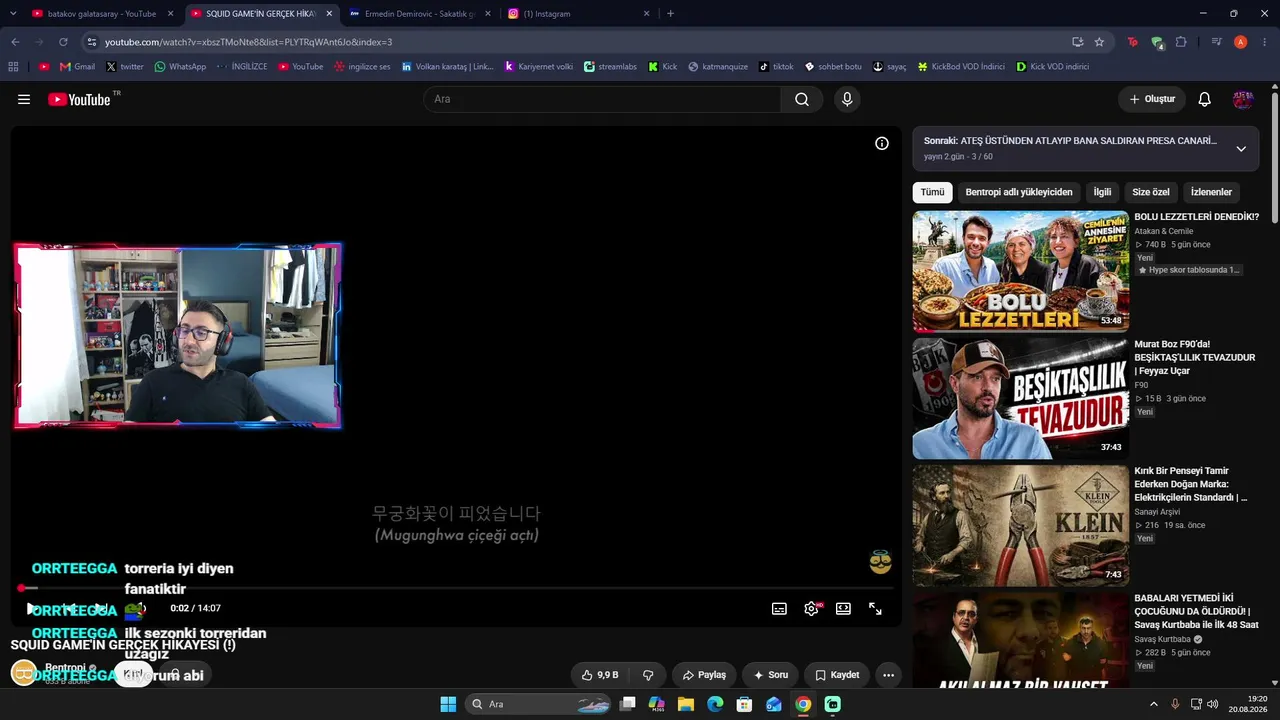
Task: Open the Chrome three-dot menu
Action: coord(1265,42)
